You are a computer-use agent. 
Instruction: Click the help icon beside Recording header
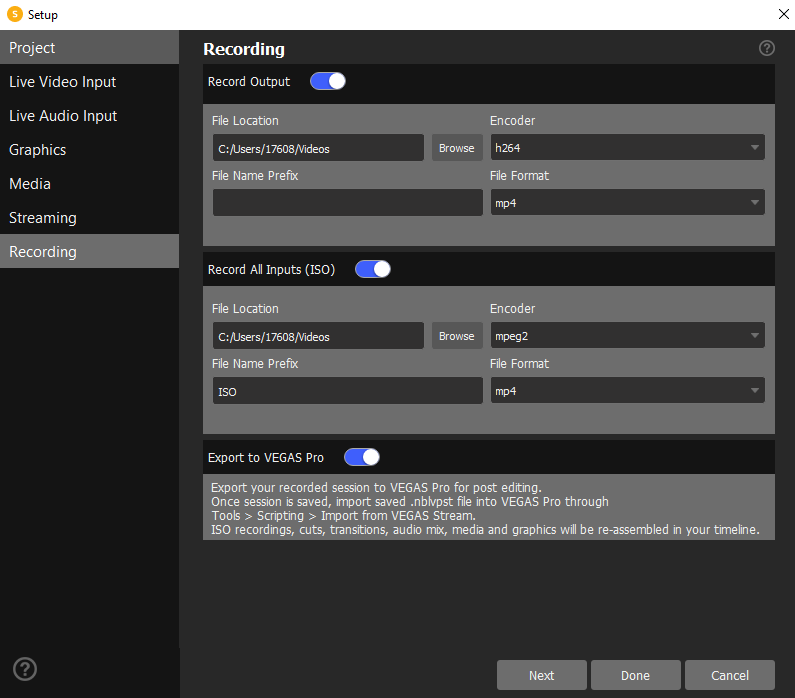[767, 48]
